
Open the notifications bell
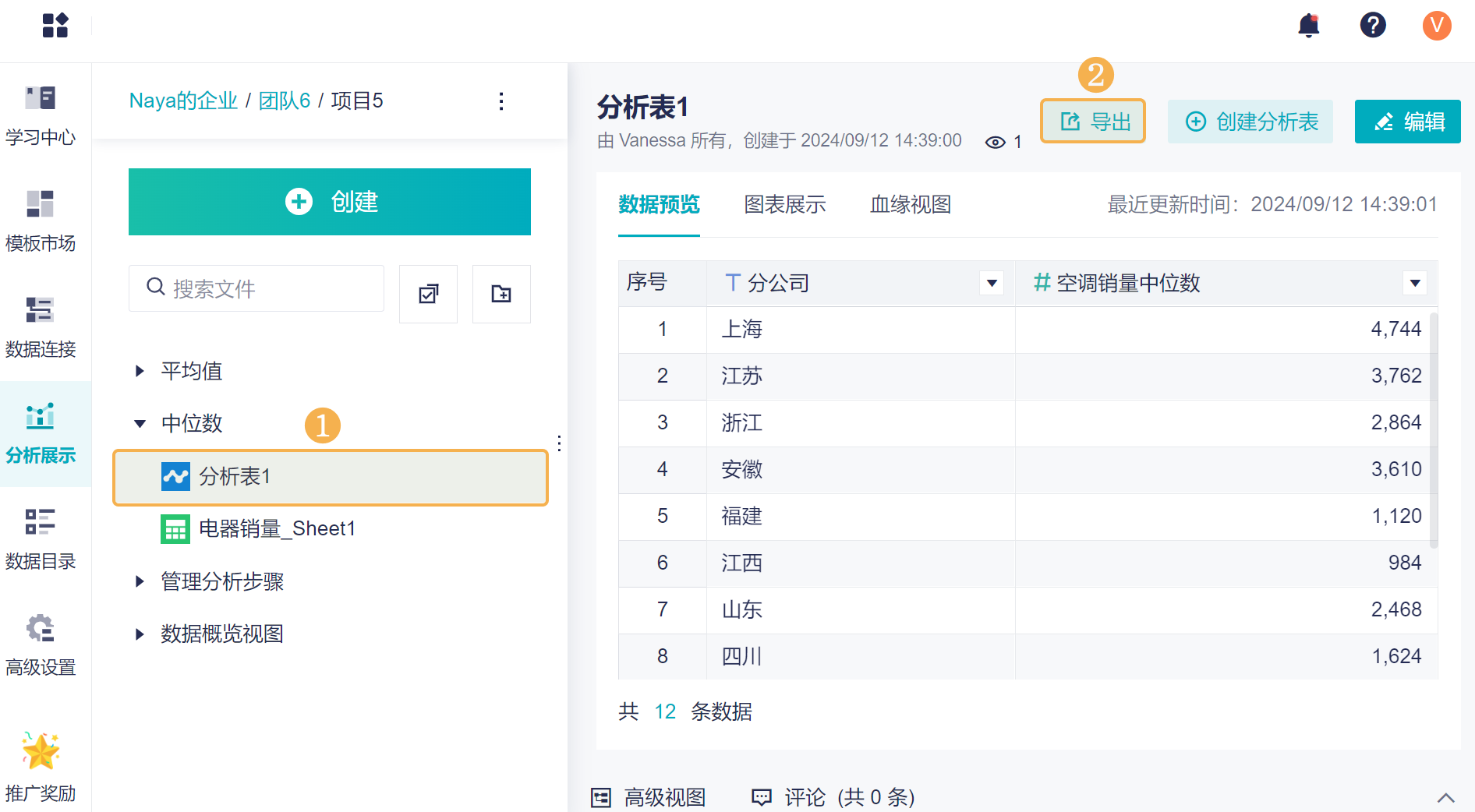(1308, 26)
